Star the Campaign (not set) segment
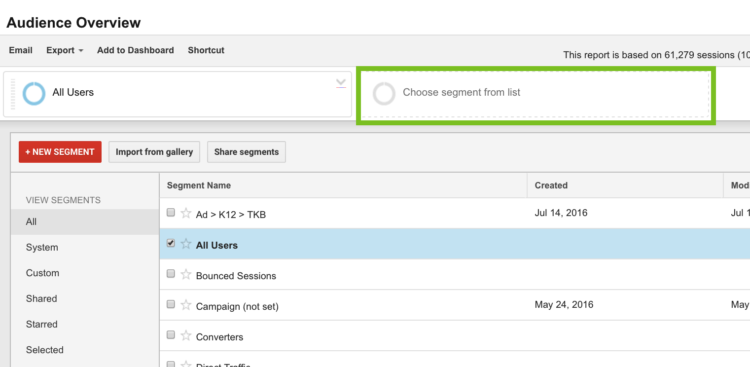 coord(186,305)
